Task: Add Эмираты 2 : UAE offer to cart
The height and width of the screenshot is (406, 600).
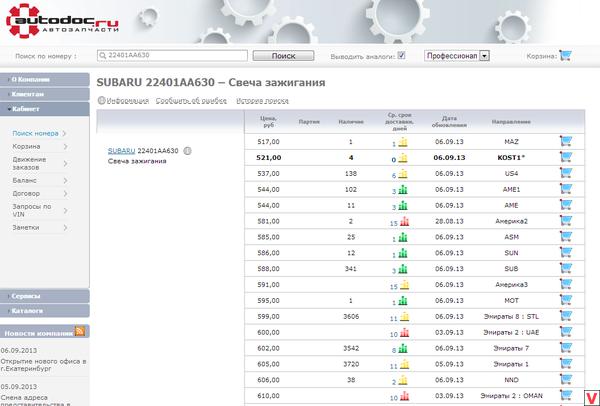Action: tap(566, 332)
